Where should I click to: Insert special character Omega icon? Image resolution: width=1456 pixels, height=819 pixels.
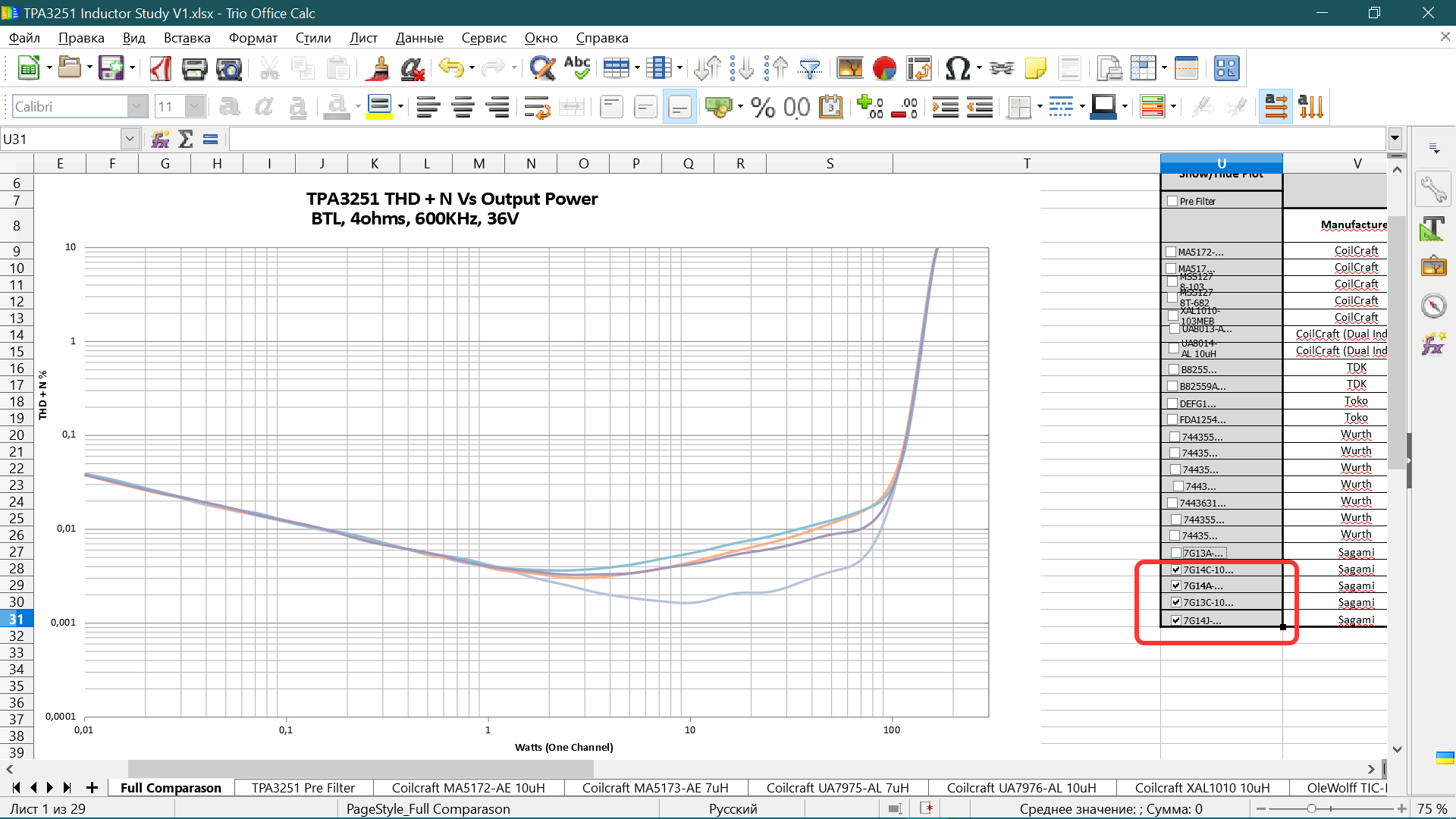pos(958,68)
